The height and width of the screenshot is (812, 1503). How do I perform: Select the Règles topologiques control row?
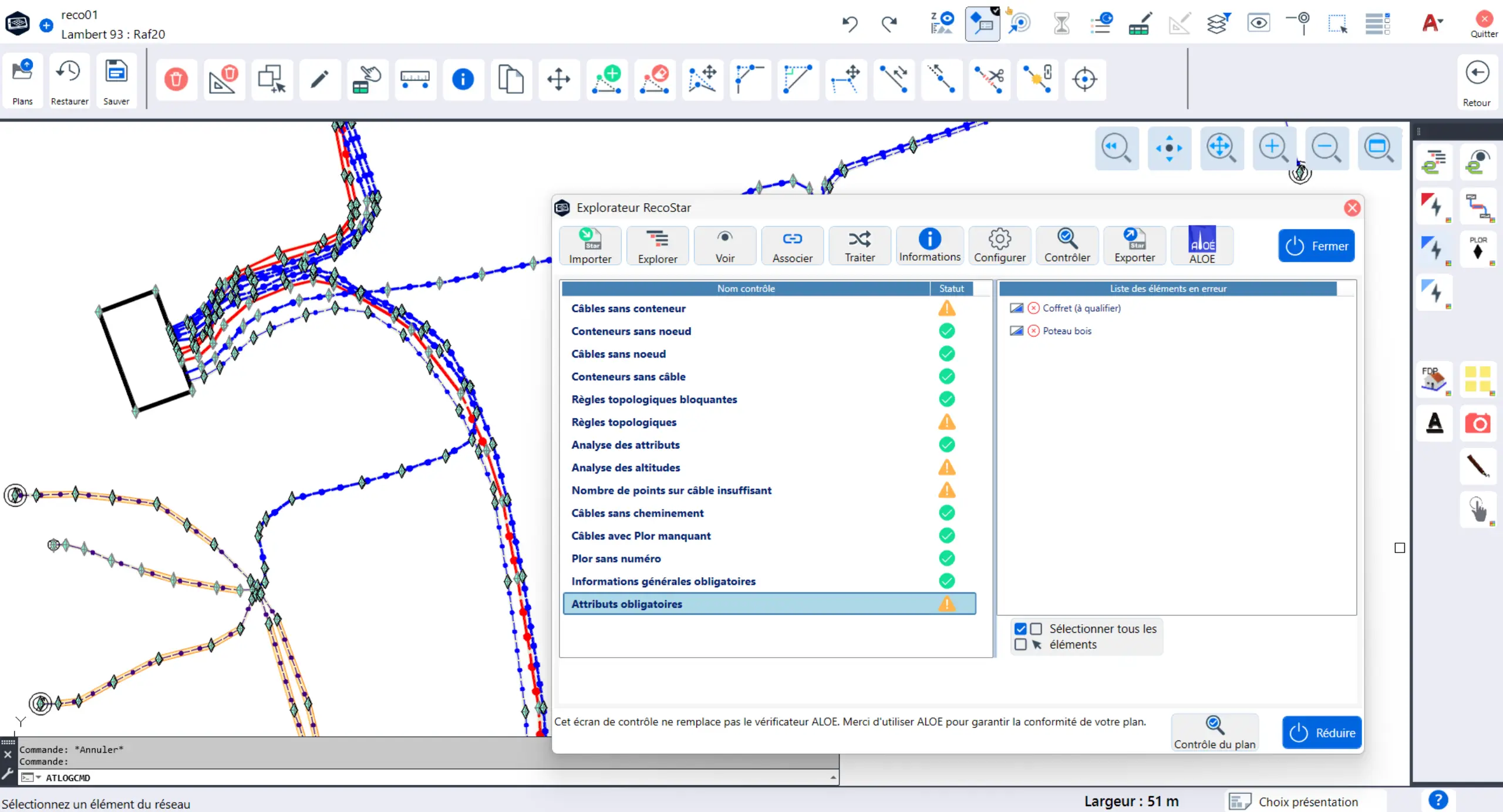coord(624,422)
